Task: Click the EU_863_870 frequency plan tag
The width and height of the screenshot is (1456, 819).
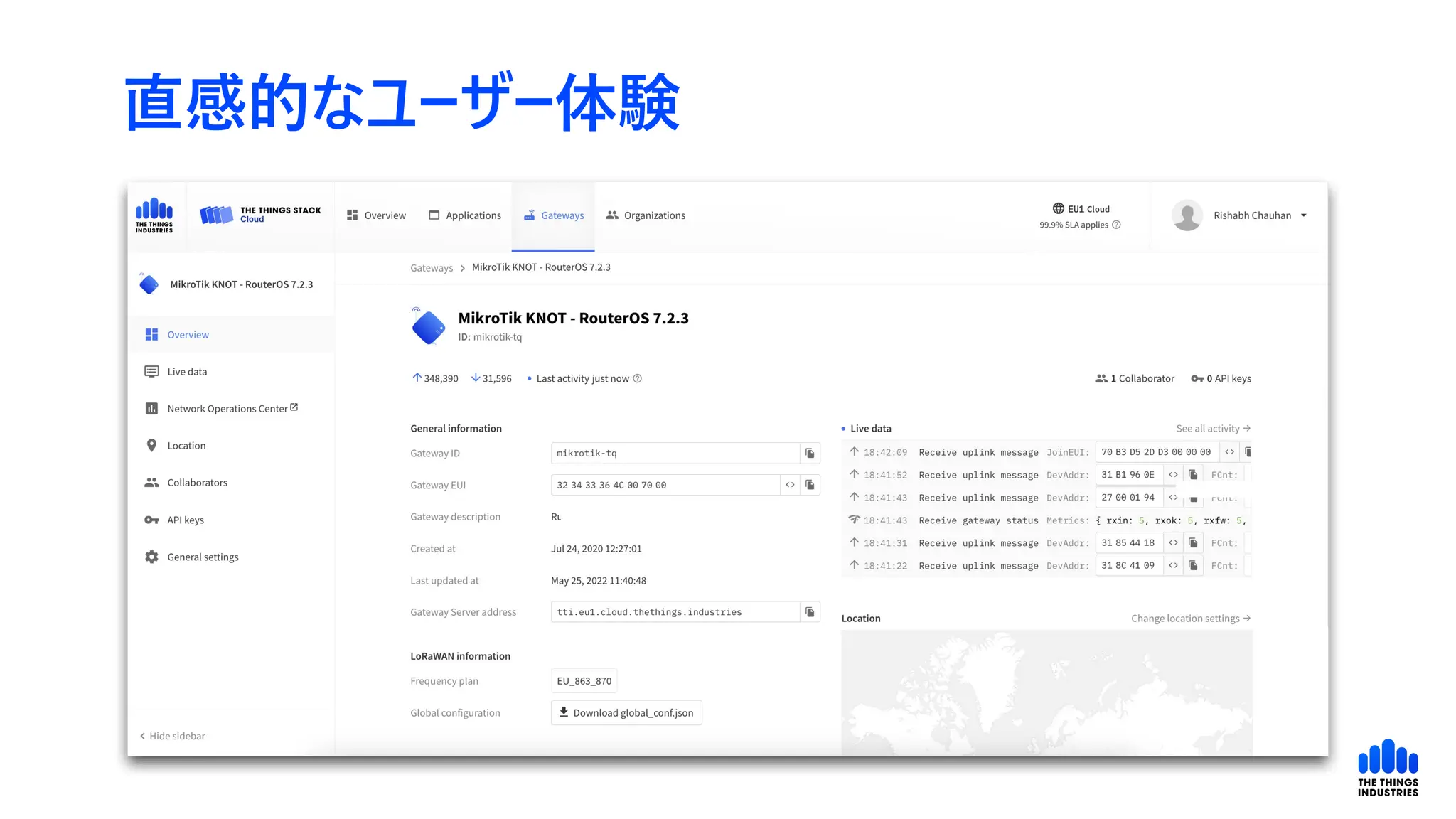Action: click(x=584, y=681)
